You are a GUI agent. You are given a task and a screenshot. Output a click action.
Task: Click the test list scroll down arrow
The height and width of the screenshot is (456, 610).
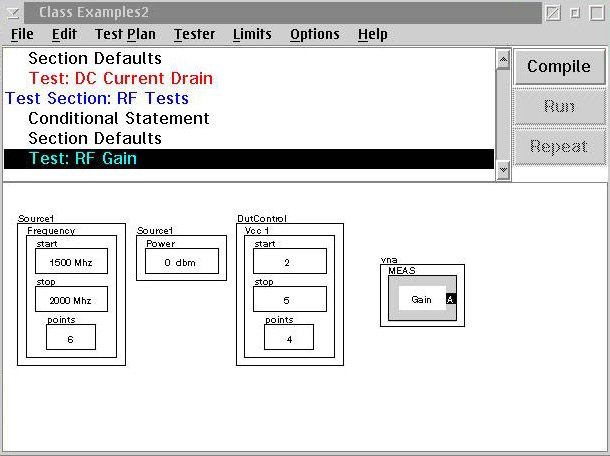coord(503,170)
